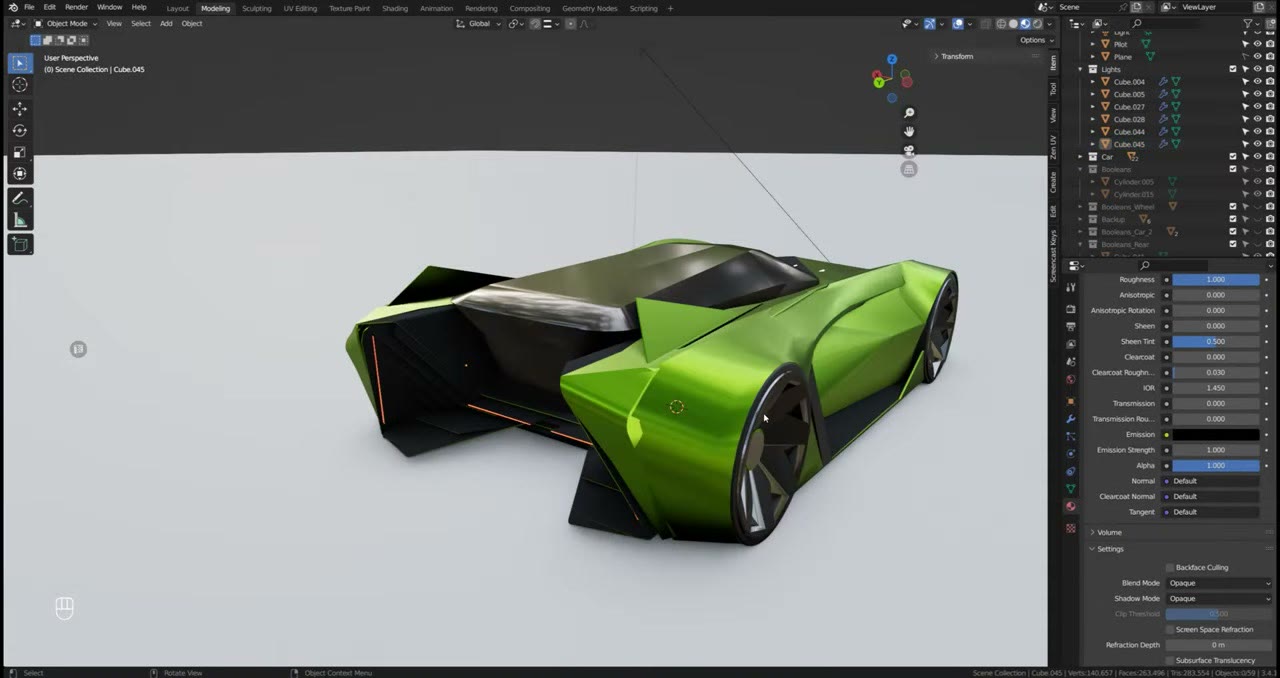Uncheck the Lights collection checkbox
This screenshot has height=678, width=1280.
[x=1233, y=69]
